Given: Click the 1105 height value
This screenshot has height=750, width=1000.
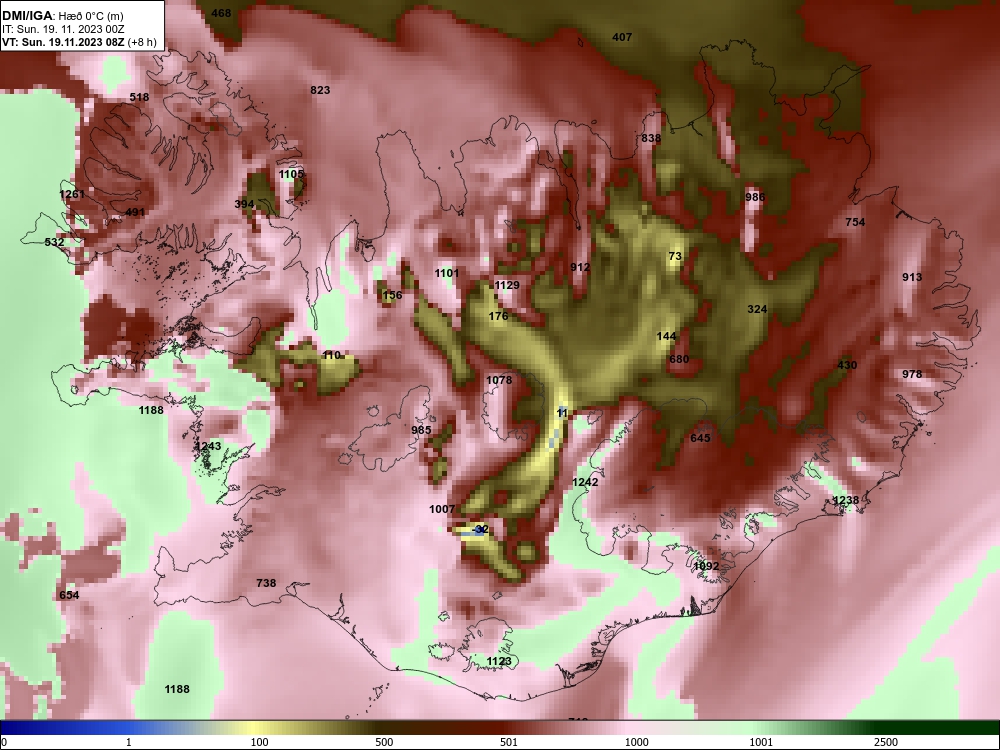Looking at the screenshot, I should point(291,174).
